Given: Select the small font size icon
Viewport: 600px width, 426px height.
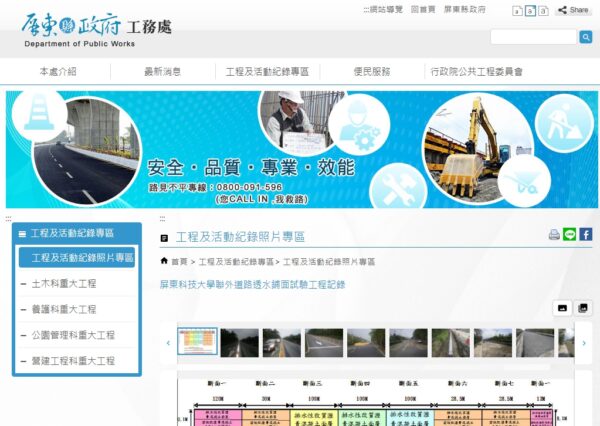Looking at the screenshot, I should (x=517, y=11).
